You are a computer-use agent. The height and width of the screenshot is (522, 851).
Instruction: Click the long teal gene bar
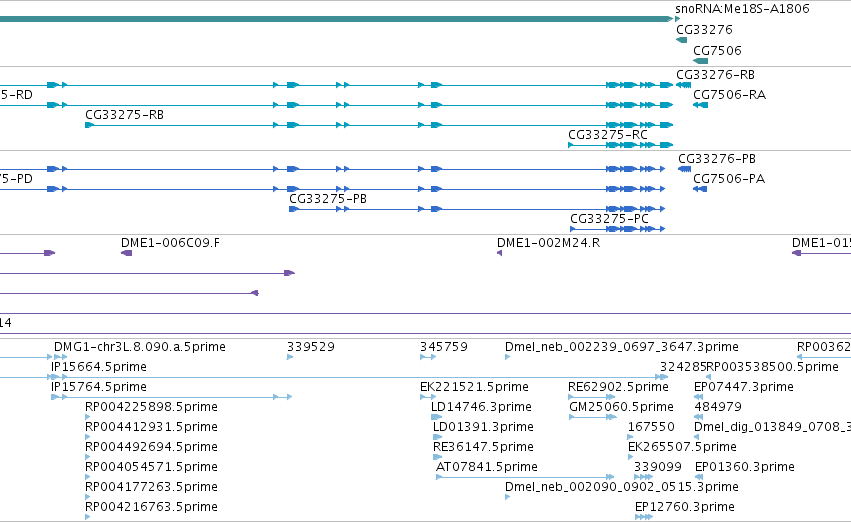coord(336,19)
